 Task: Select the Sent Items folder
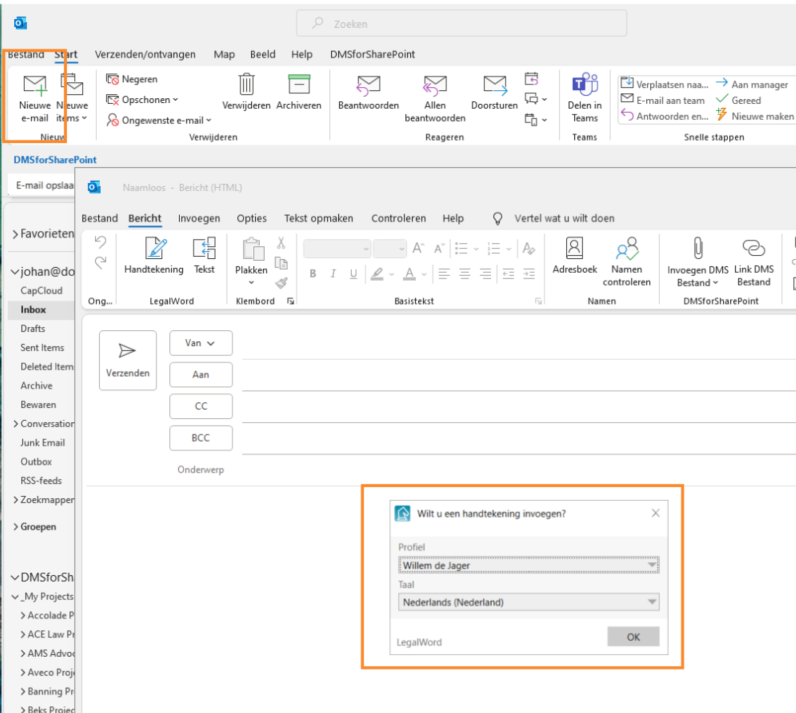42,348
